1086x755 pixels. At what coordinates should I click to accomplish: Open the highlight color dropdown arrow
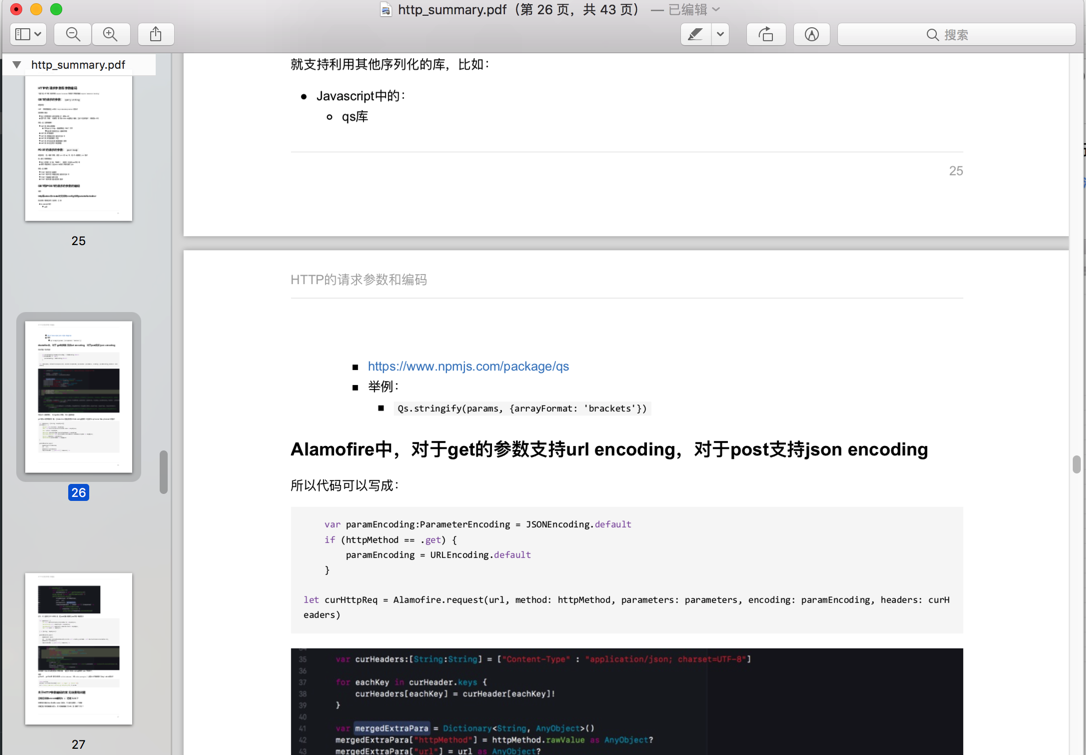tap(720, 34)
